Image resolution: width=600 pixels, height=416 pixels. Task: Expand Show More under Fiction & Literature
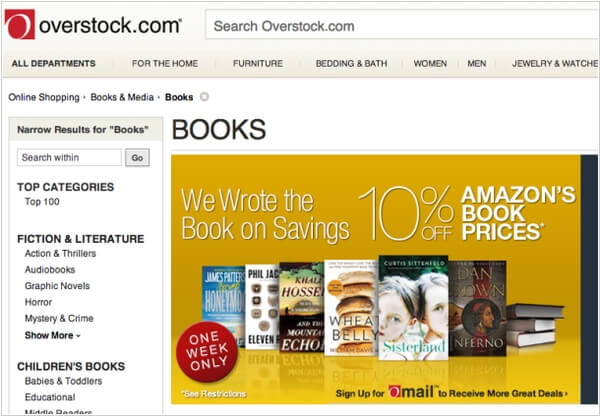[x=52, y=335]
